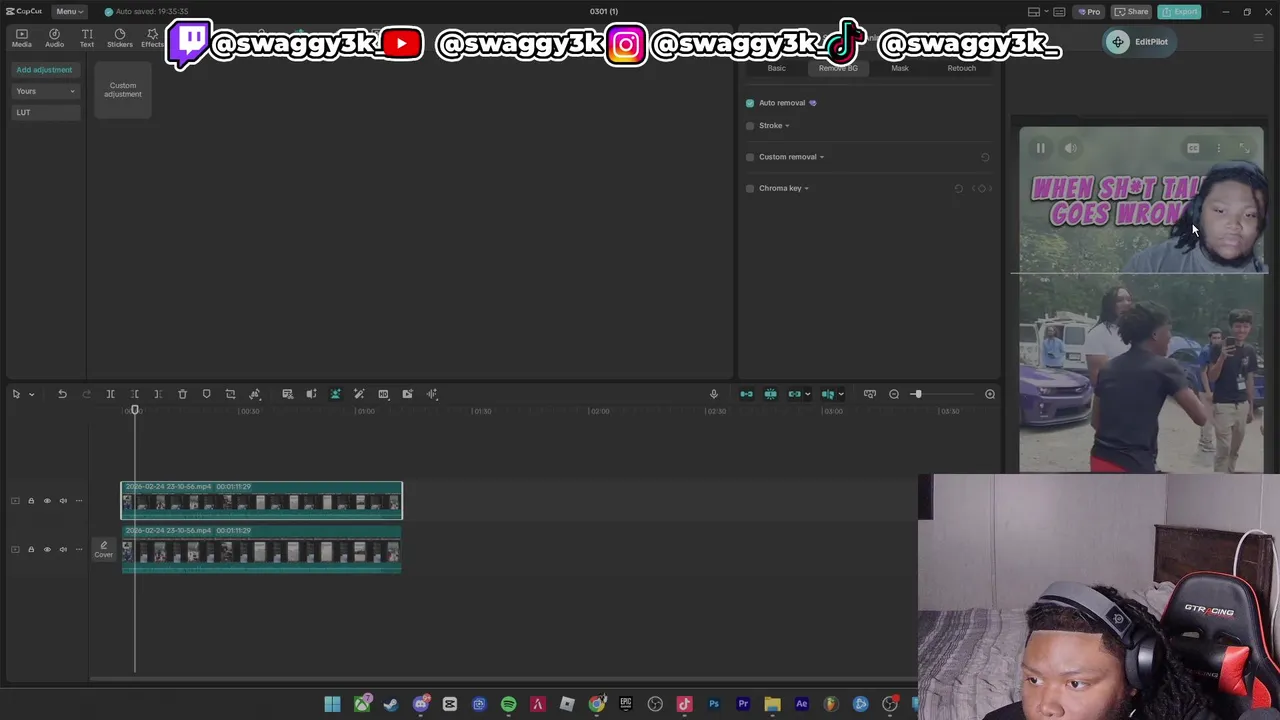This screenshot has height=720, width=1280.
Task: Click the Share button
Action: click(1132, 12)
